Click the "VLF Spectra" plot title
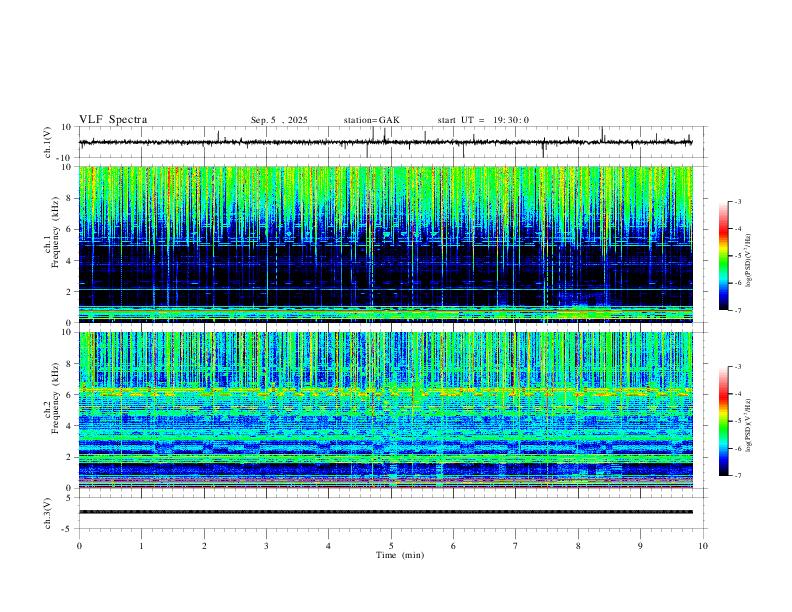 [113, 120]
